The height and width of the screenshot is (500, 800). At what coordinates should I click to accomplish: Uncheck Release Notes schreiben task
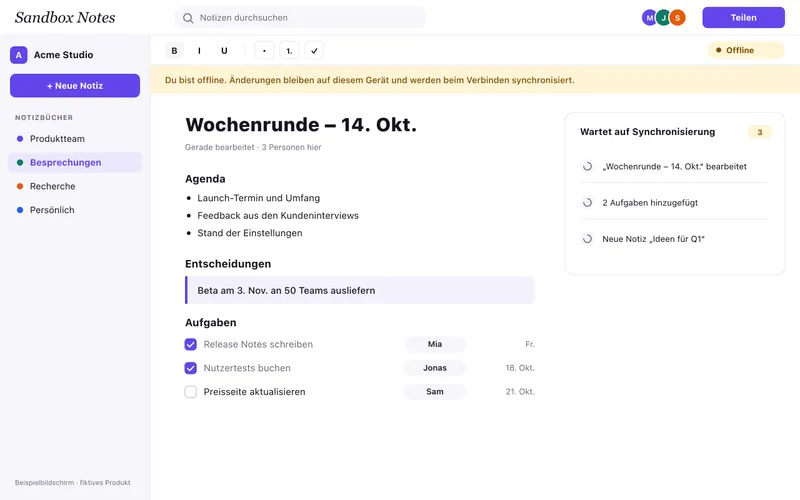190,344
